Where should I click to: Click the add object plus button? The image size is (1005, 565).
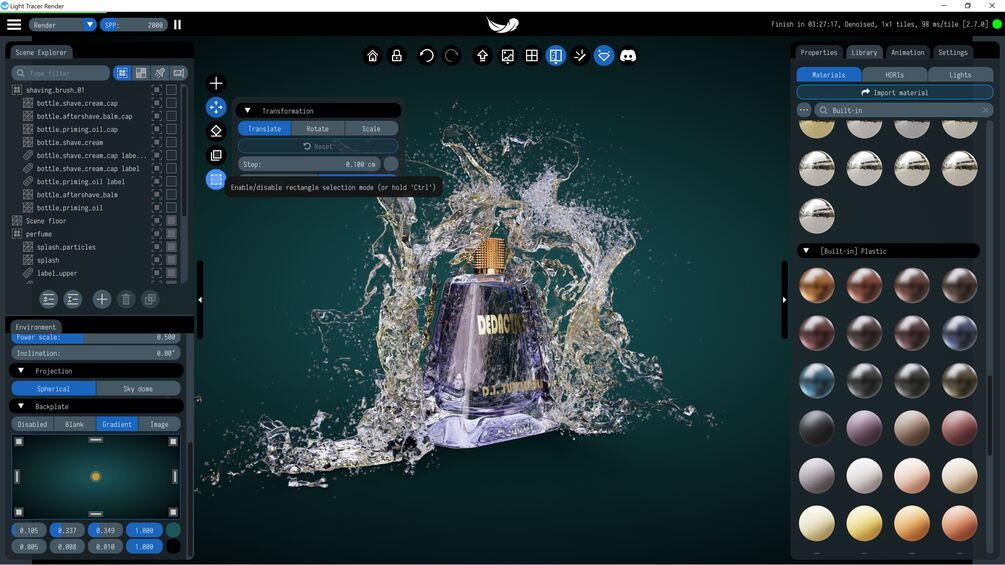(x=101, y=299)
